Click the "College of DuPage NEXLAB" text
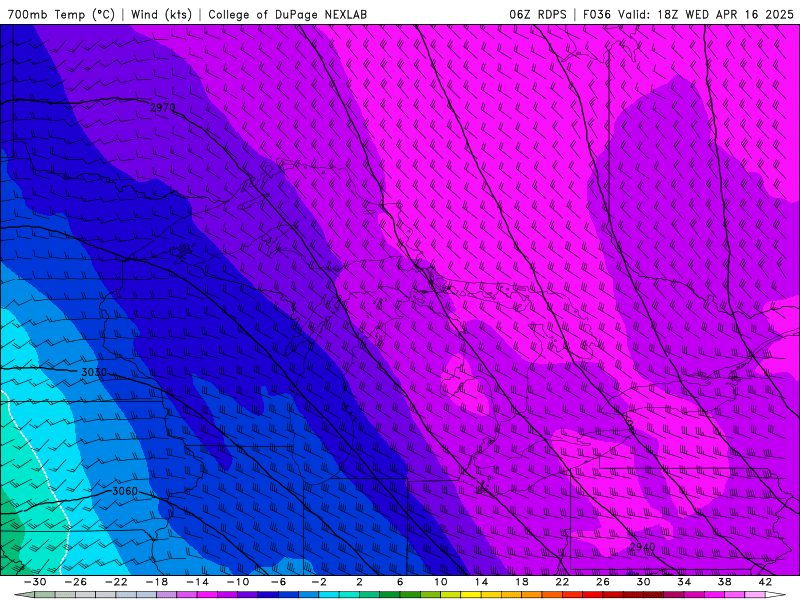 tap(287, 14)
